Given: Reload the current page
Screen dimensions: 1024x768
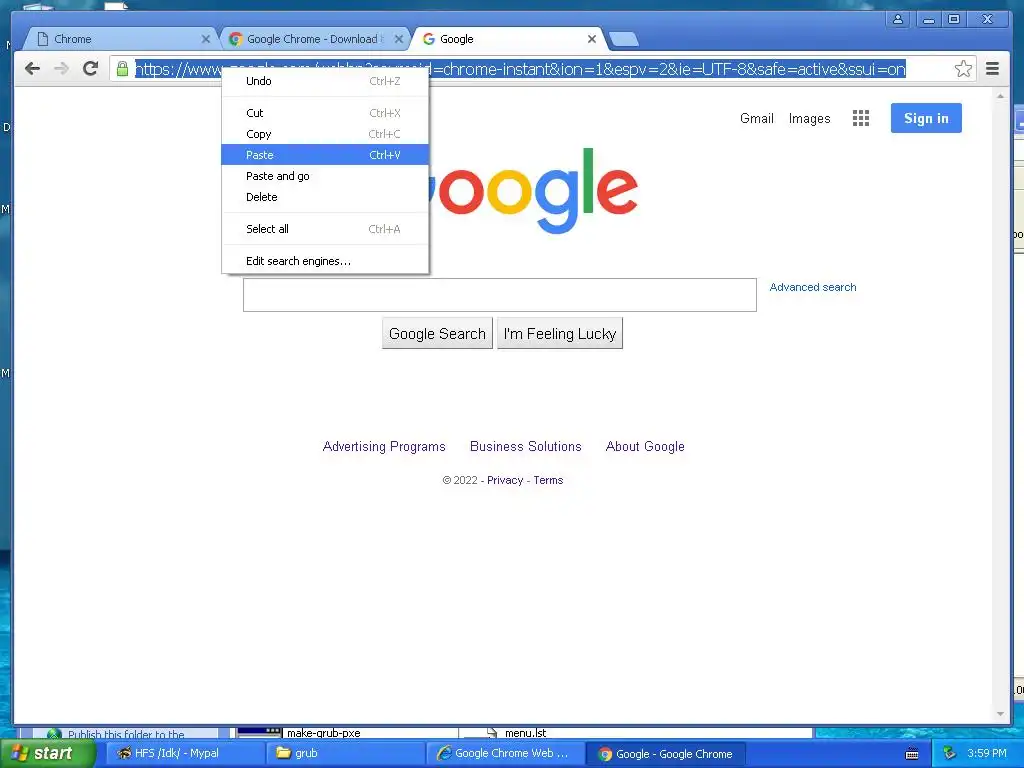Looking at the screenshot, I should [90, 69].
